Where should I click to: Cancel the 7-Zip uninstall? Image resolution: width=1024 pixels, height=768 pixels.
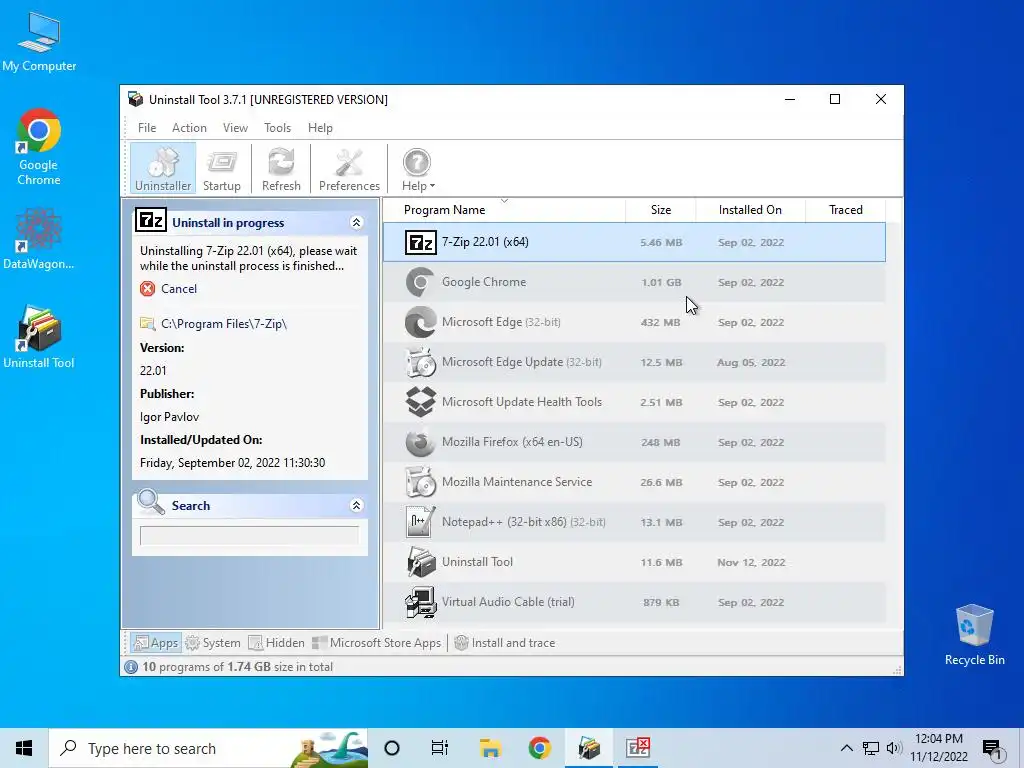coord(178,289)
